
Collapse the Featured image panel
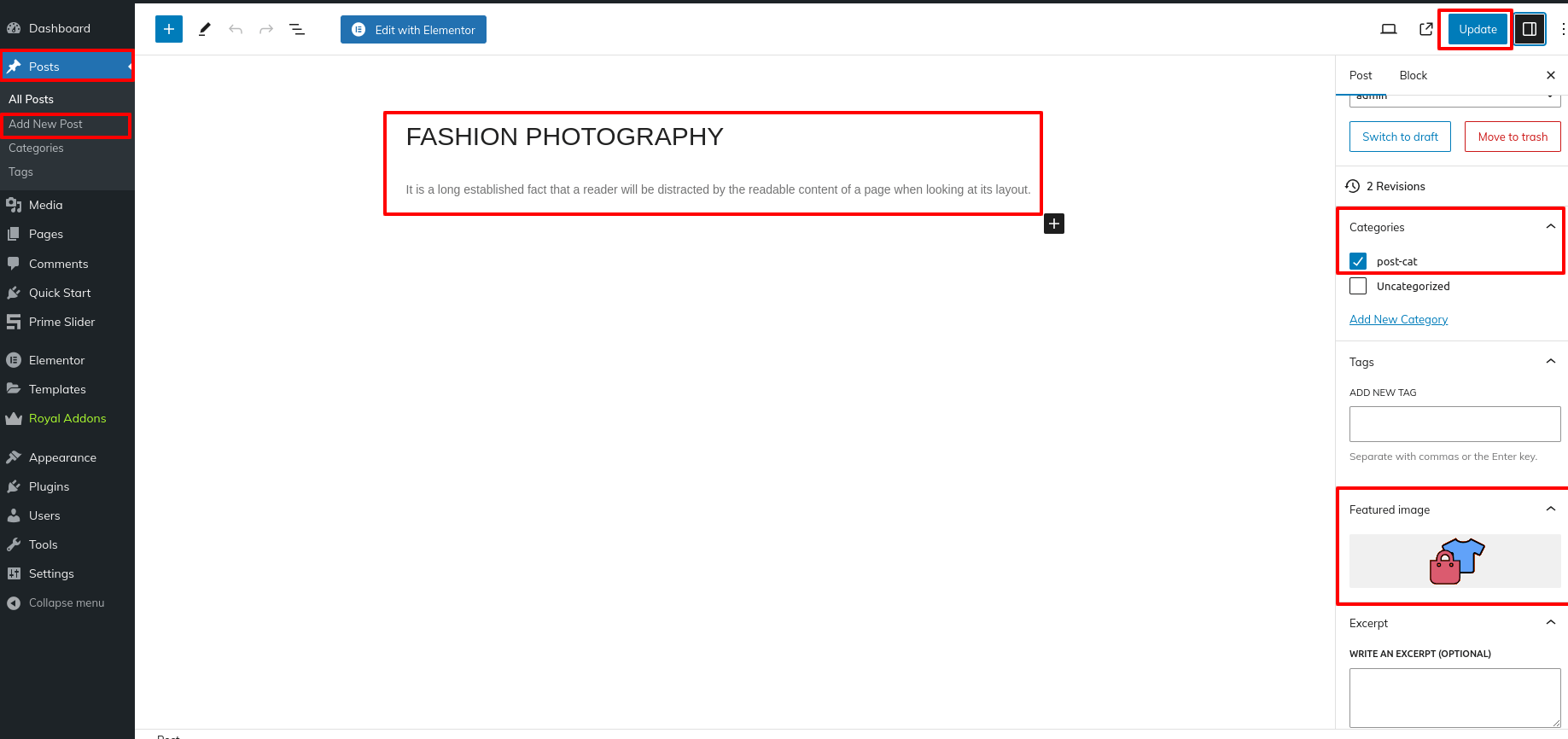coord(1550,509)
